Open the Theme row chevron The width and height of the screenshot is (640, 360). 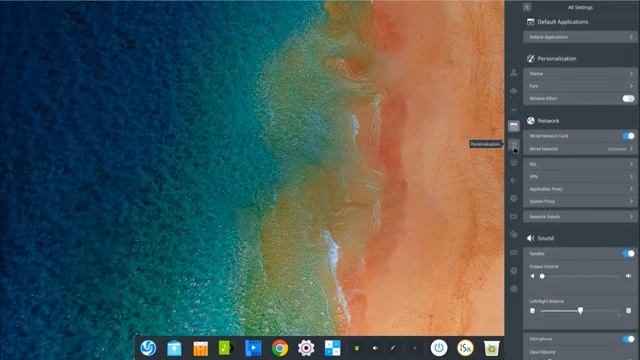pos(631,73)
